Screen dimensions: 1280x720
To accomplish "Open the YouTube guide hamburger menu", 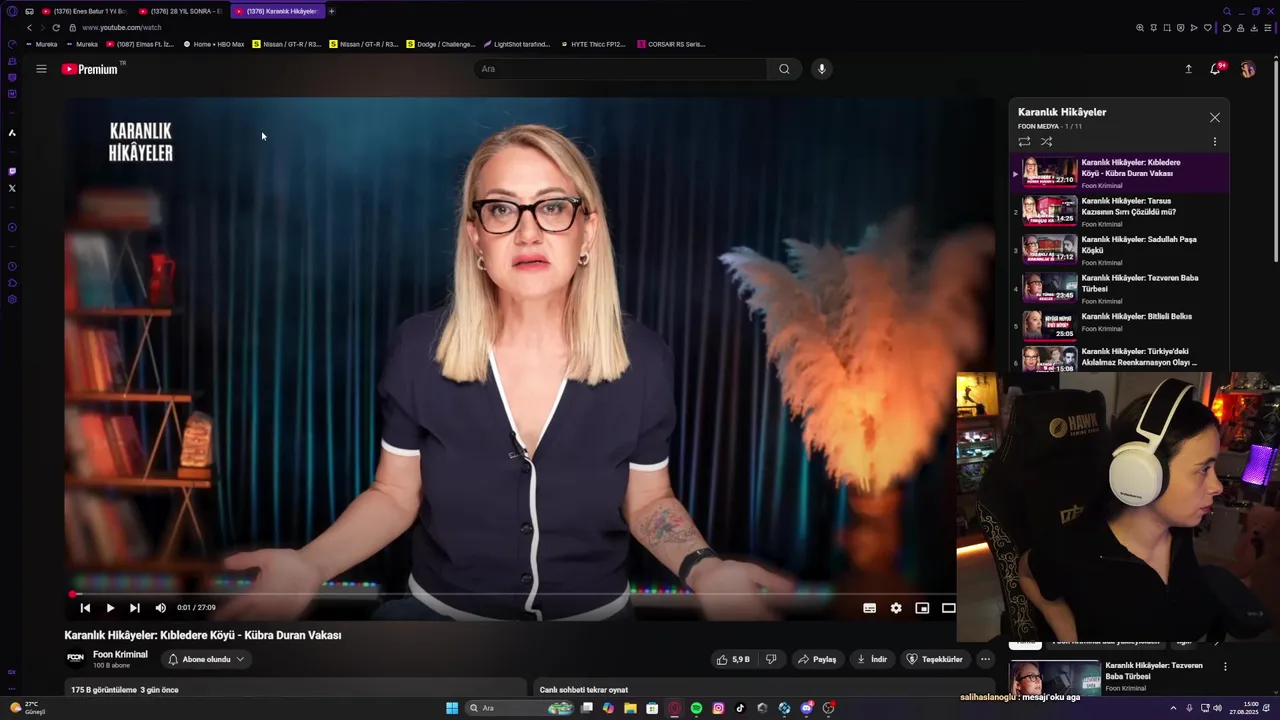I will (x=41, y=69).
